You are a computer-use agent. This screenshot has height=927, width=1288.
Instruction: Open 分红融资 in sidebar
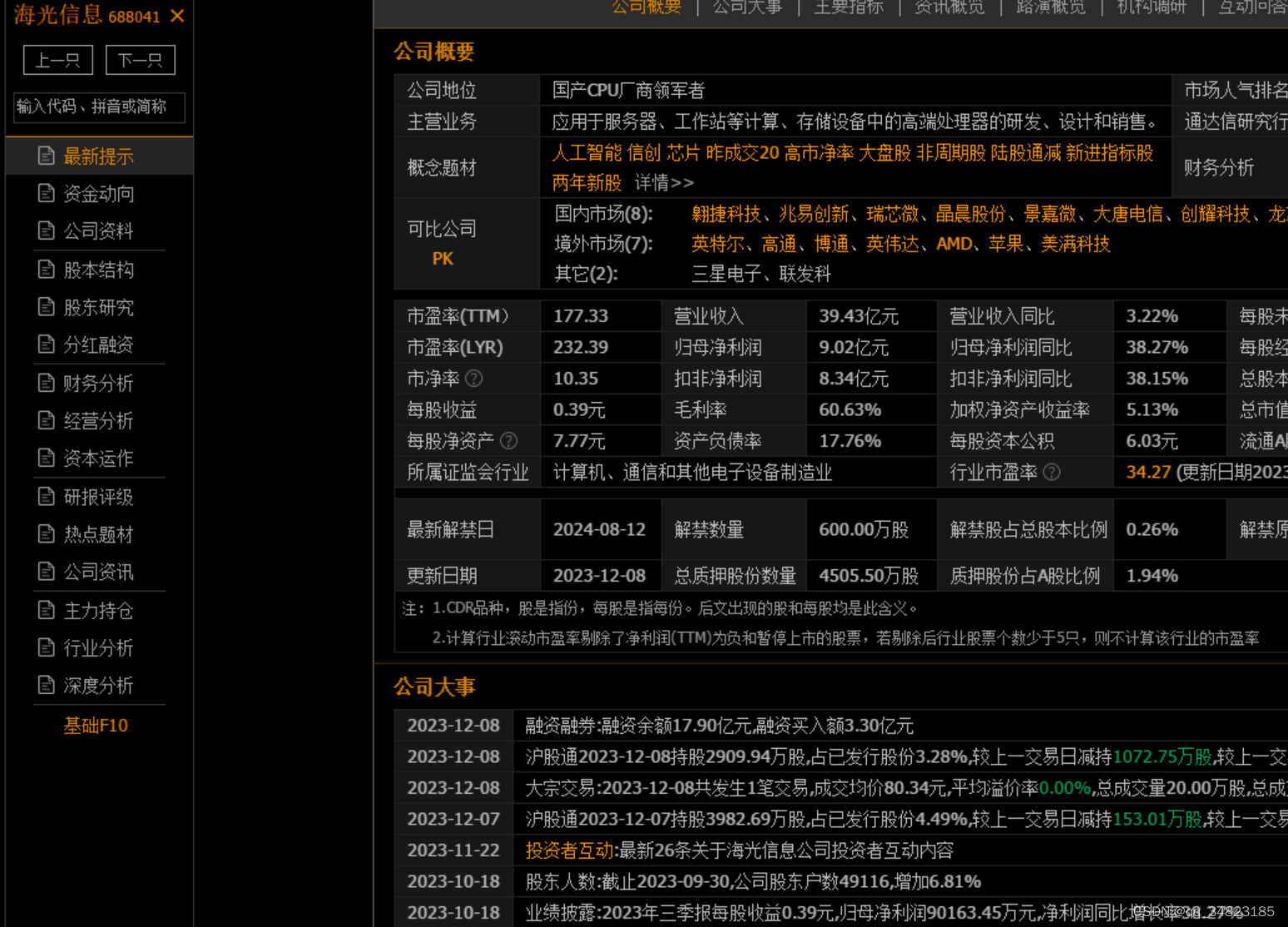coord(99,344)
